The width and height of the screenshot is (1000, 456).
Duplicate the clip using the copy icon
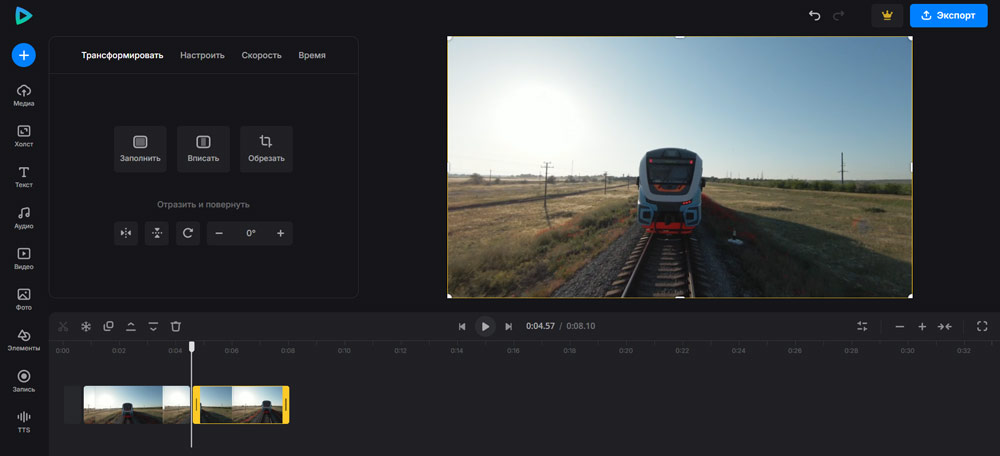[108, 326]
